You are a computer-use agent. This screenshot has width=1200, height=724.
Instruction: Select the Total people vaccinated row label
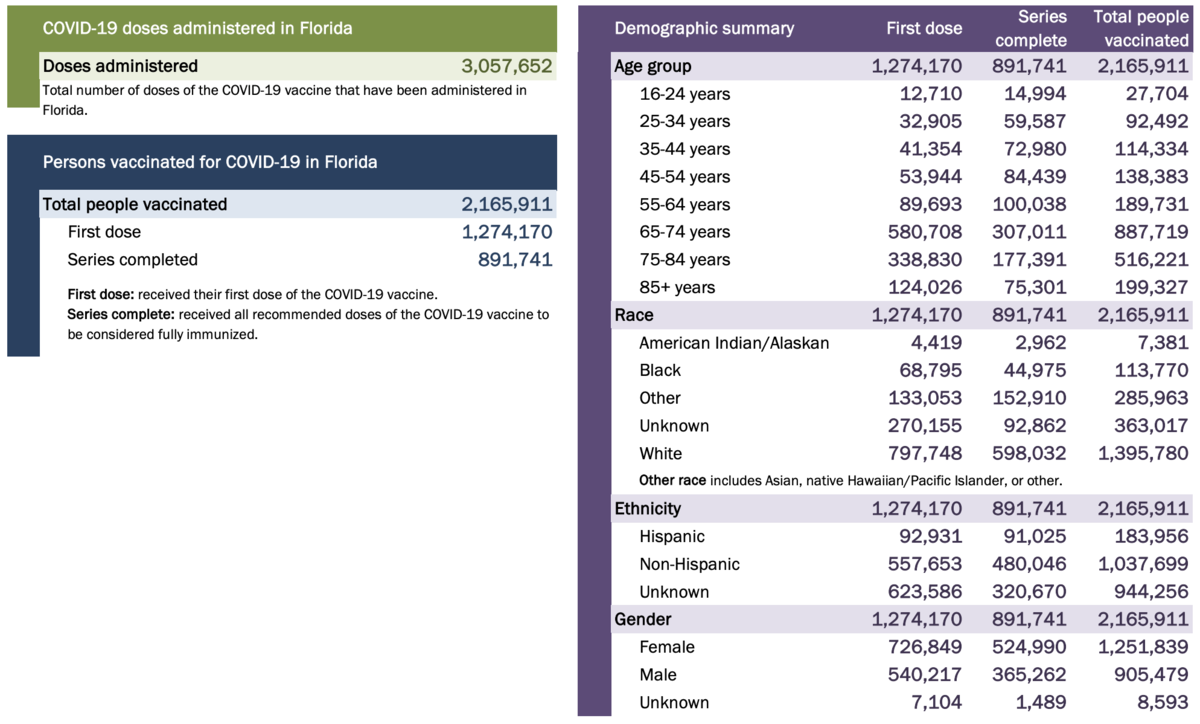[135, 204]
